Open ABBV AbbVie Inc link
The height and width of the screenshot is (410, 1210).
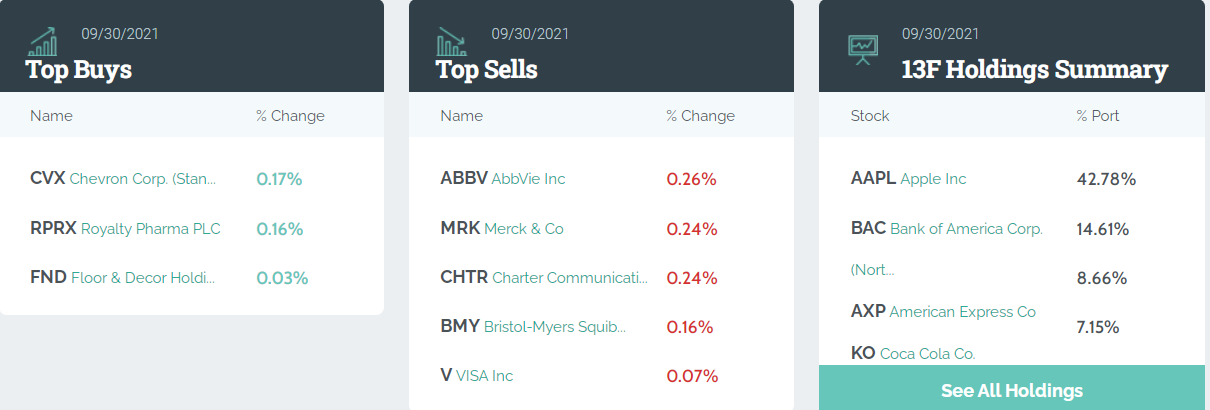pyautogui.click(x=503, y=179)
